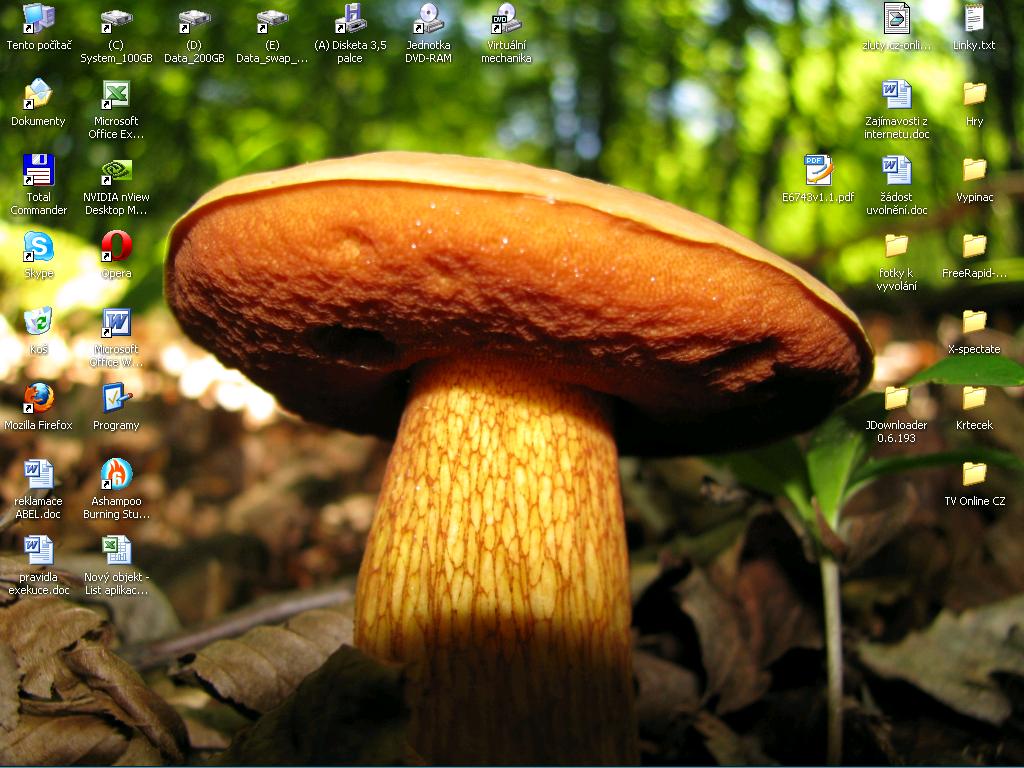This screenshot has height=768, width=1024.
Task: Click the Linky.txt text file
Action: [x=974, y=19]
